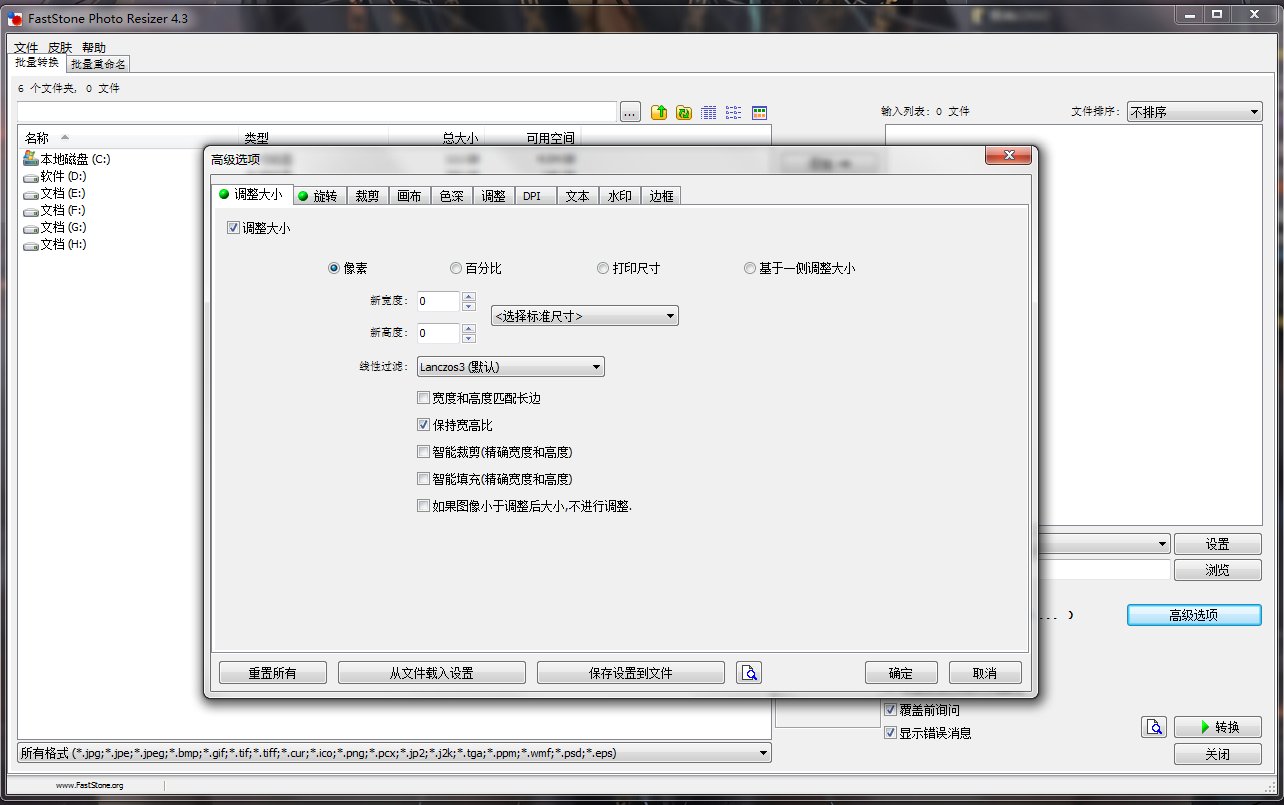
Task: Toggle 保持宽高比 checkbox
Action: click(x=423, y=425)
